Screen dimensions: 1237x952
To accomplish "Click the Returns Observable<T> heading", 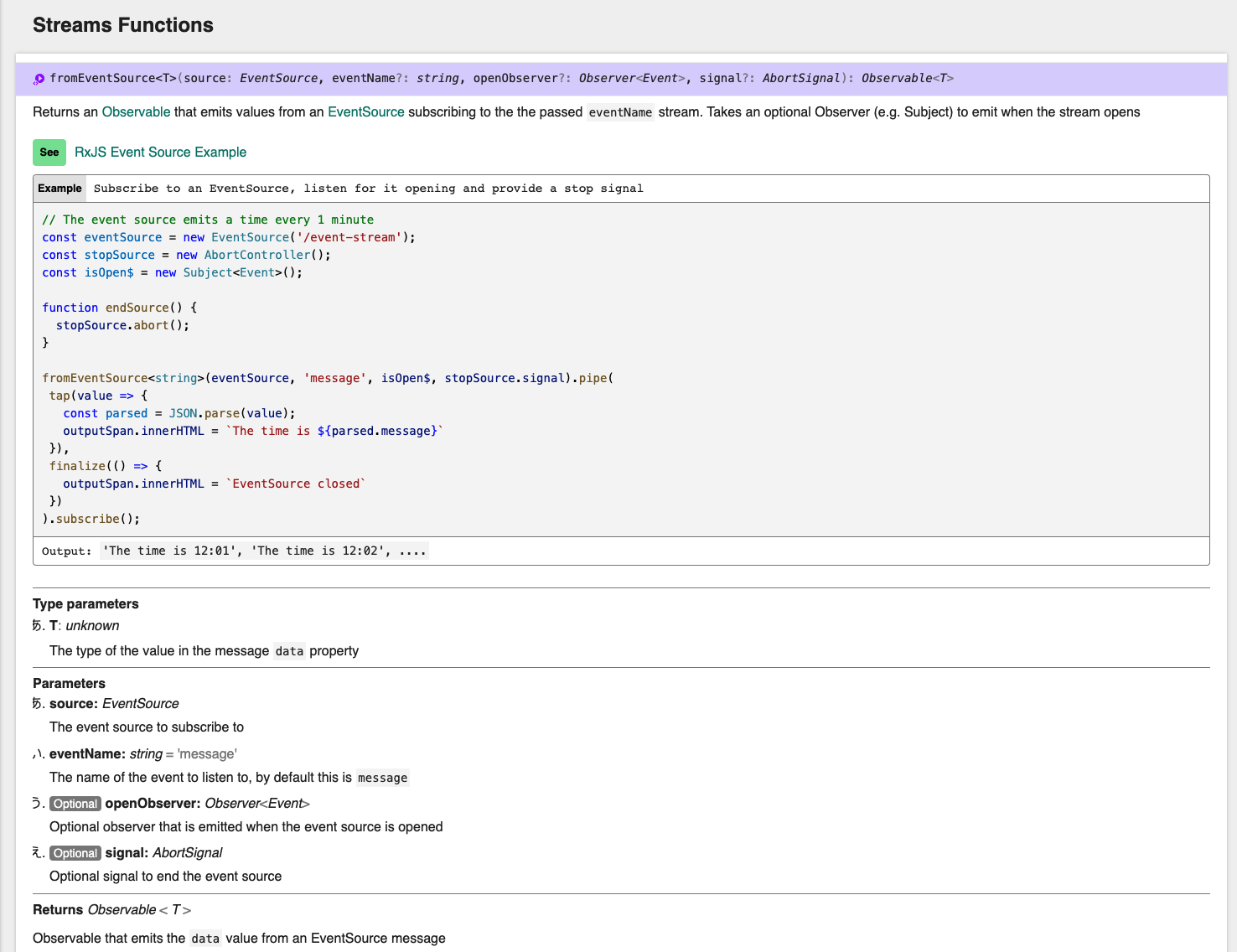I will pyautogui.click(x=111, y=909).
